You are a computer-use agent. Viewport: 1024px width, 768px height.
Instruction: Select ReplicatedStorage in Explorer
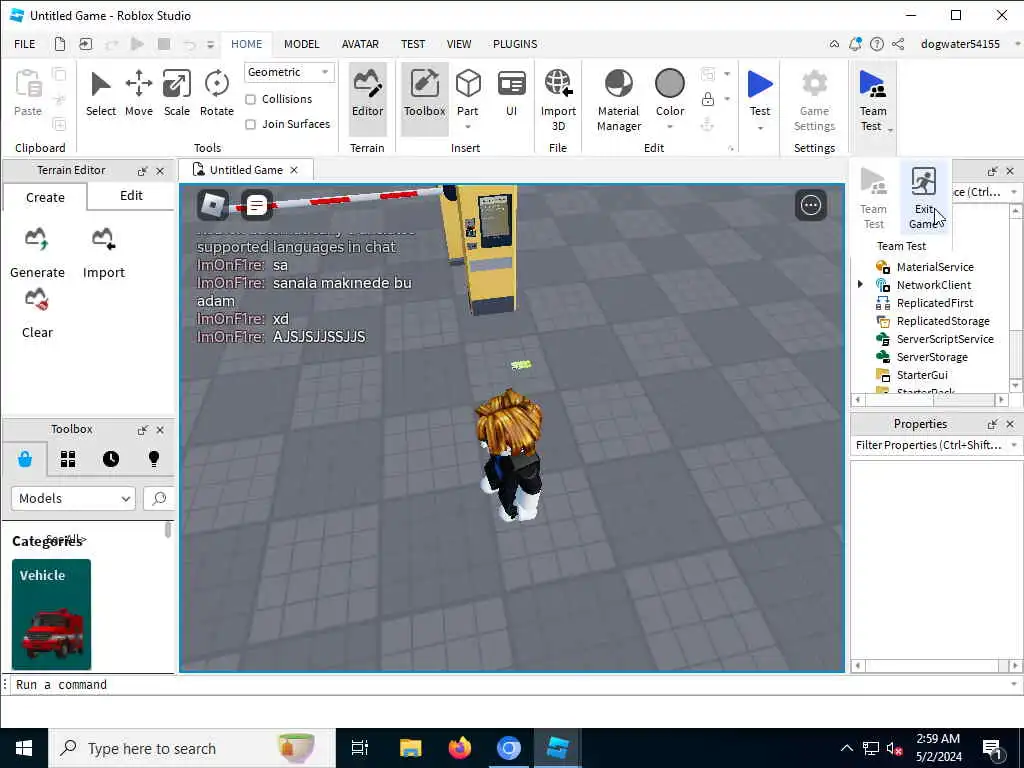coord(942,321)
